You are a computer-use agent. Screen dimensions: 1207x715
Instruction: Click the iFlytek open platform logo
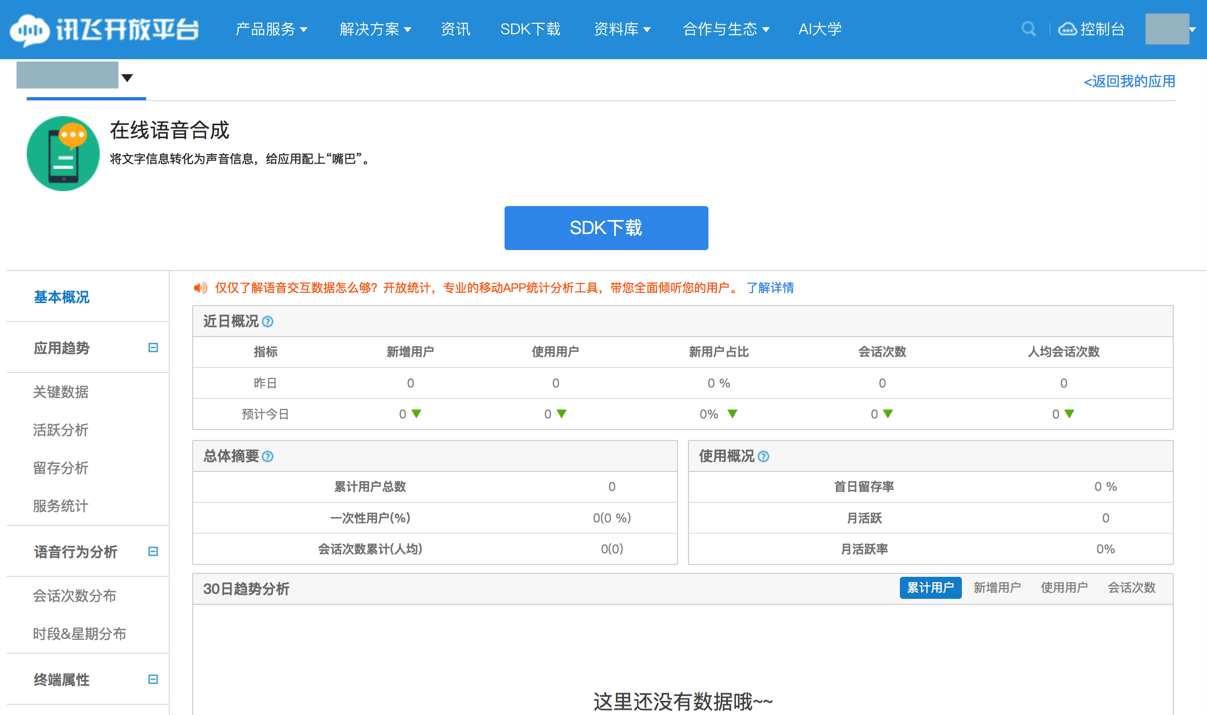coord(104,29)
